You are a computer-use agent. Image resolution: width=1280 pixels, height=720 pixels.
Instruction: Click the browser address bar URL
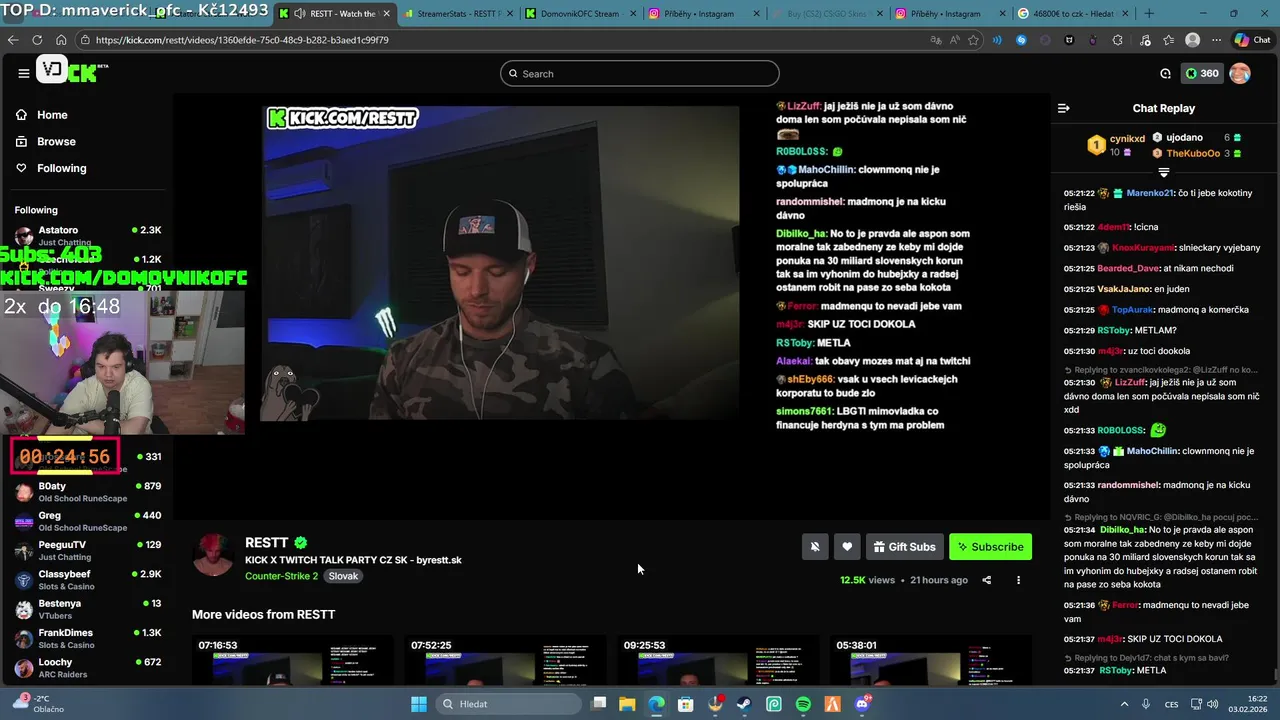click(243, 40)
